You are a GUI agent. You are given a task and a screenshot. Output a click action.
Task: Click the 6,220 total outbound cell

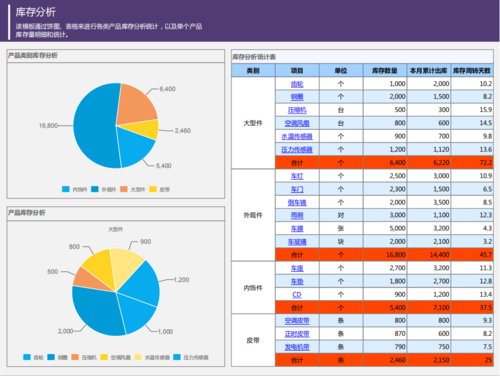[429, 163]
